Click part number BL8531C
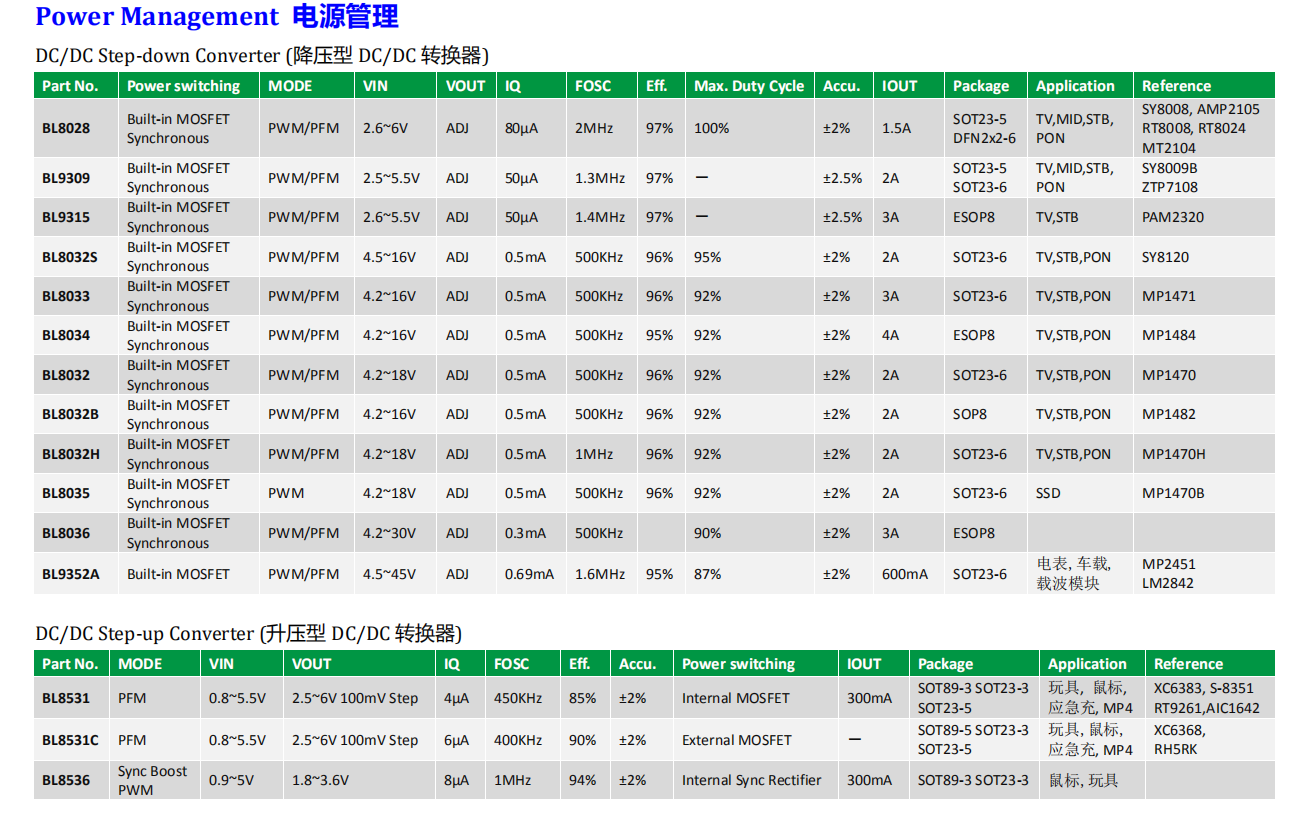 coord(70,740)
